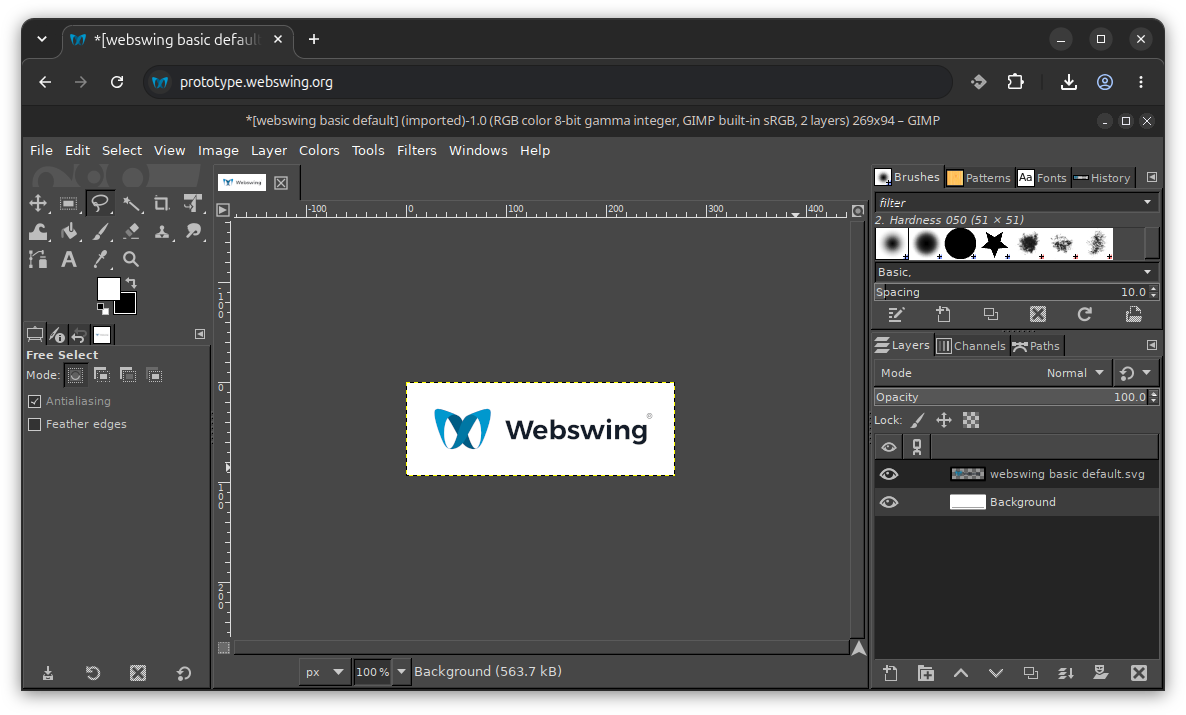This screenshot has height=715, width=1186.
Task: Select the Color Picker eyedropper tool
Action: point(100,260)
